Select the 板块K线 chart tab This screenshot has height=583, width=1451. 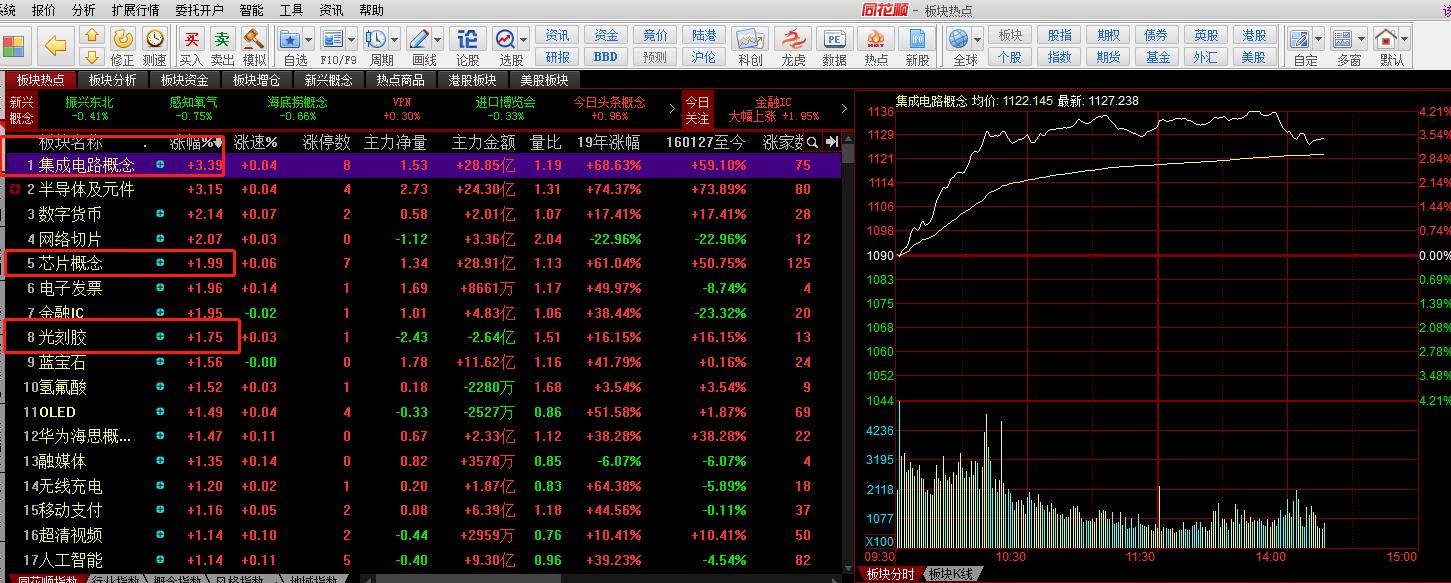pos(952,574)
